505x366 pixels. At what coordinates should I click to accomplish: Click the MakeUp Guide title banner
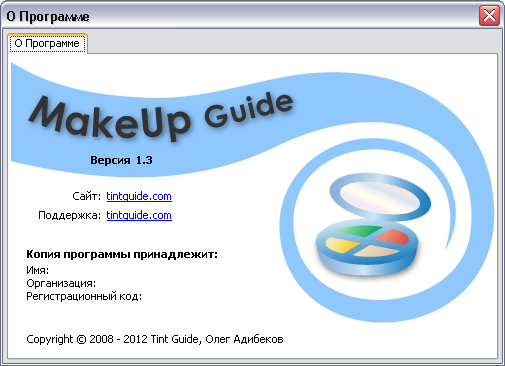[x=161, y=117]
